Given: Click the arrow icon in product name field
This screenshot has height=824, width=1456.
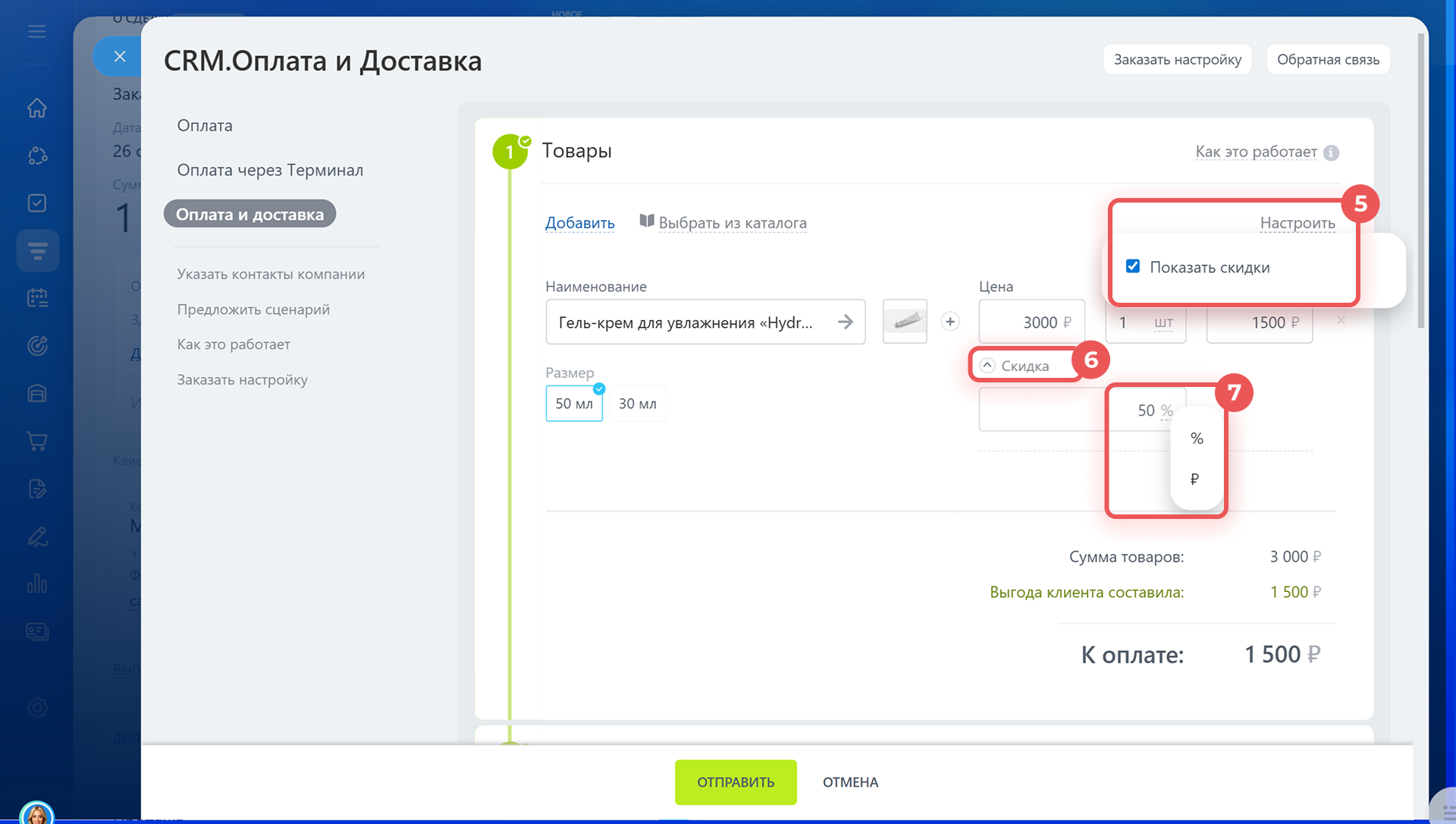Looking at the screenshot, I should 845,322.
